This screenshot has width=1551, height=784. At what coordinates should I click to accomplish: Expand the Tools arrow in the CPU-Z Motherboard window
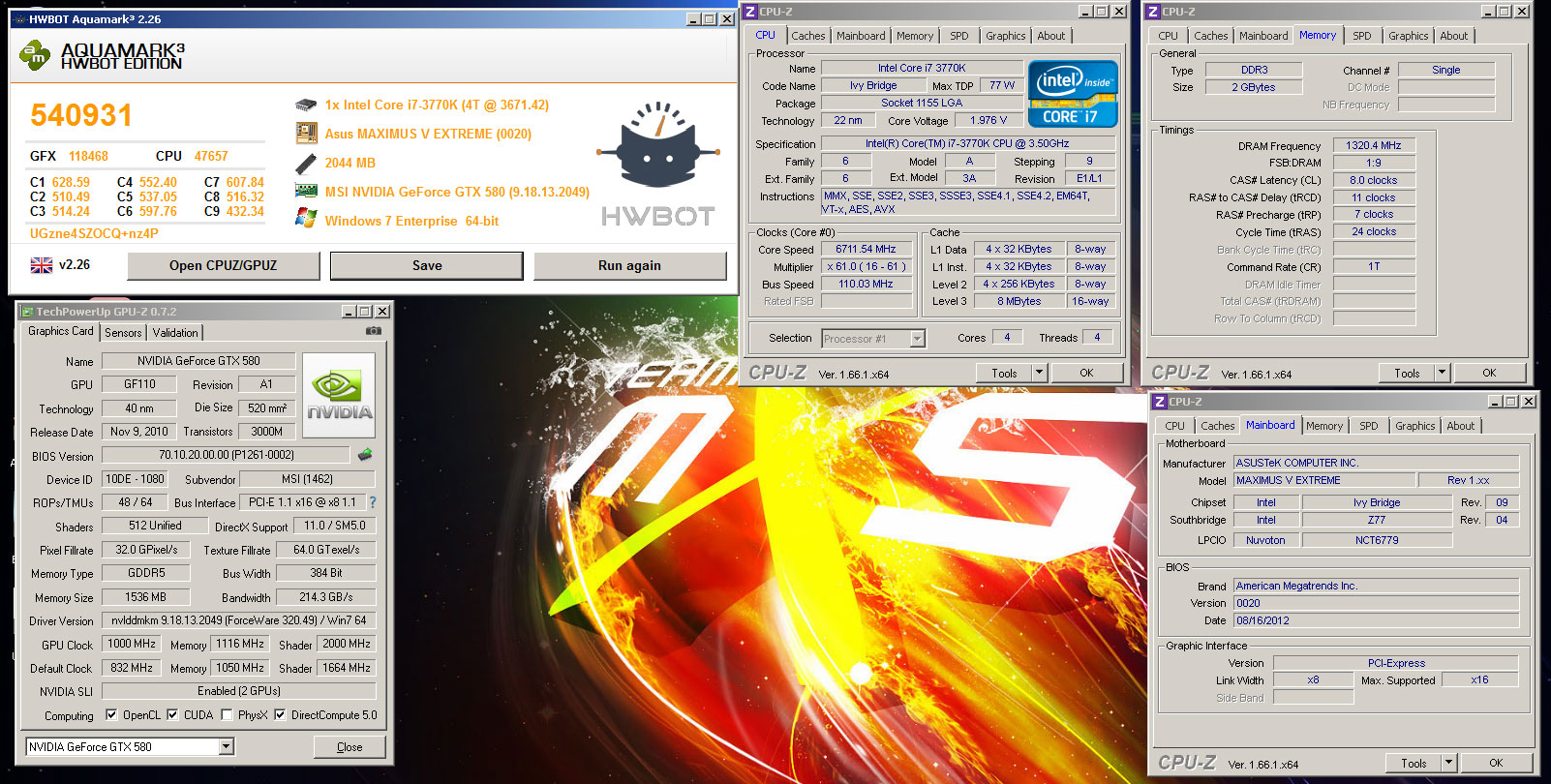[1448, 763]
